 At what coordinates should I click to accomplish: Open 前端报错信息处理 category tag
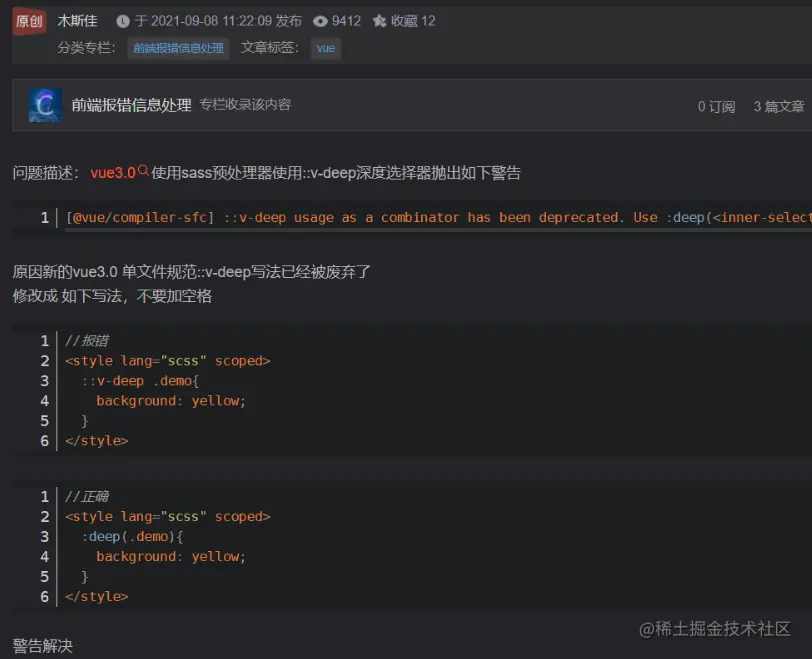179,48
